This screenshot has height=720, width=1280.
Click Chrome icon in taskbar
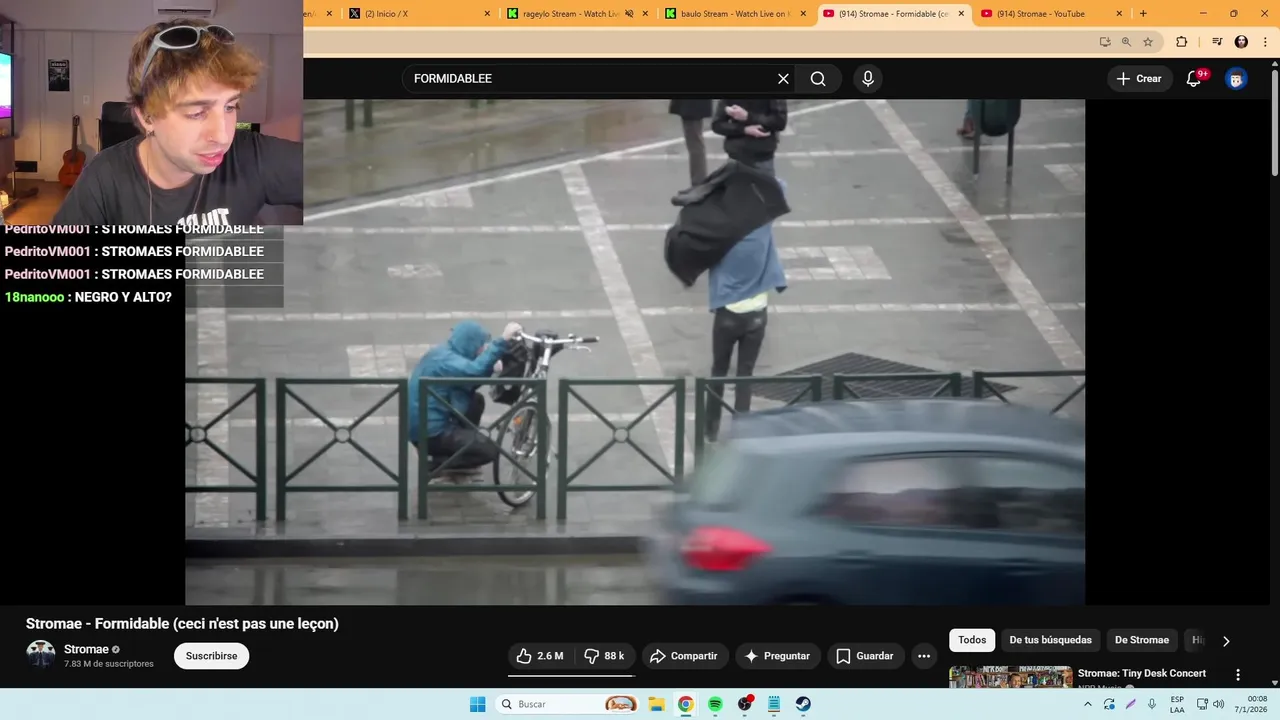(685, 704)
